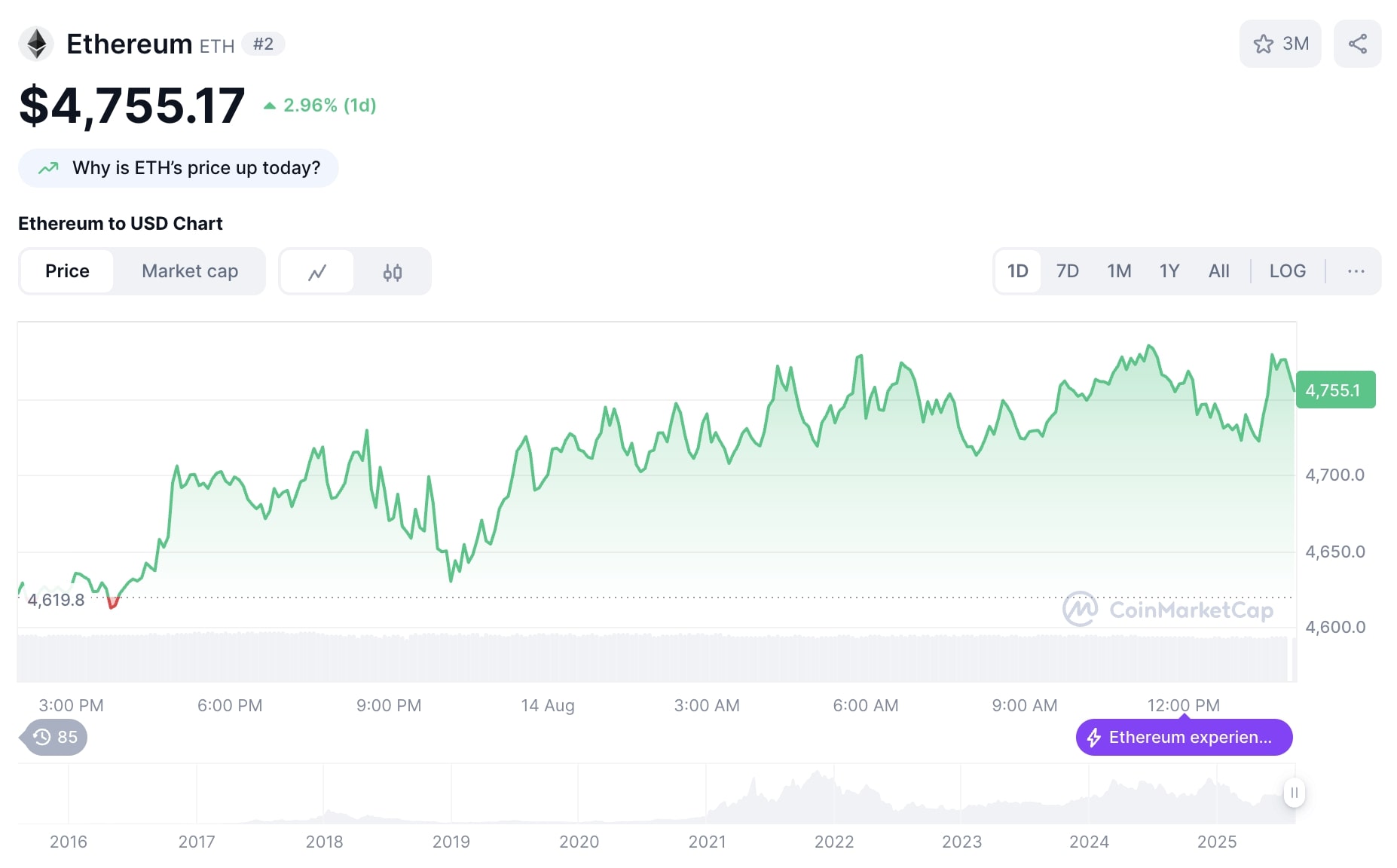Open the 85 history events badge
Screen dimensions: 1397x868
pos(54,737)
